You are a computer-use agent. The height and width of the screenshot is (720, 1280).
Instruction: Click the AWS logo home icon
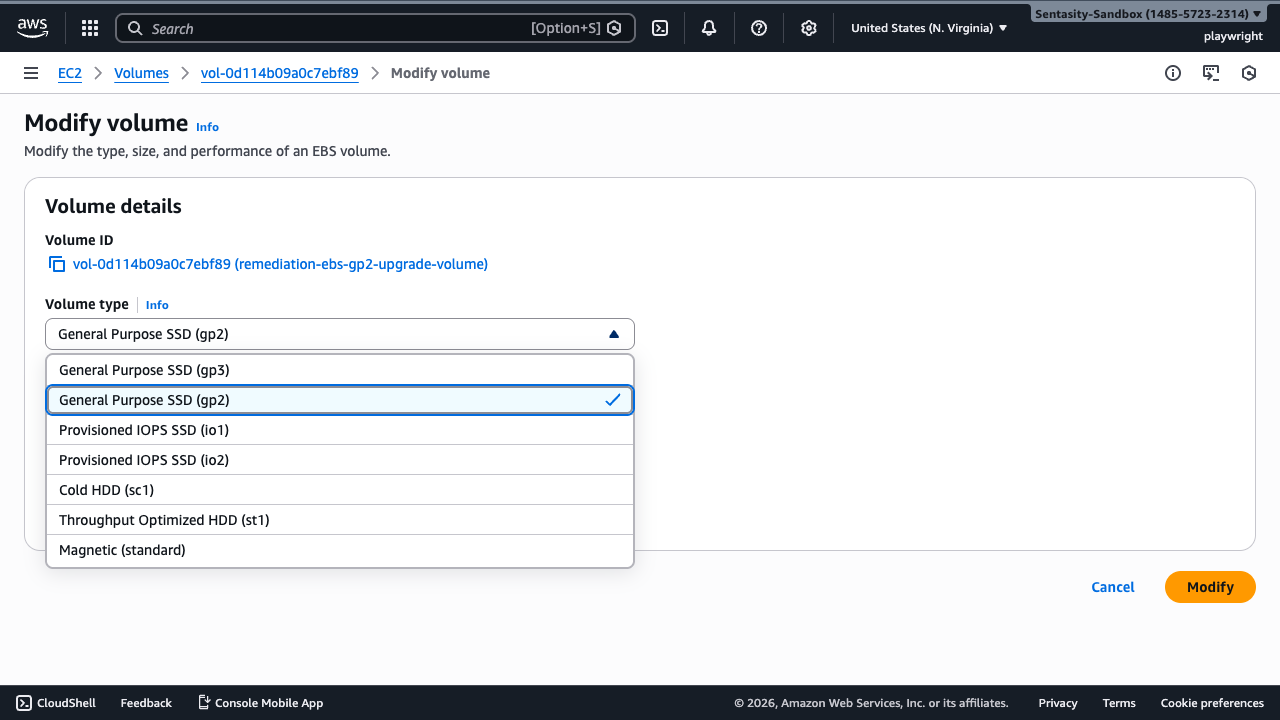coord(32,28)
